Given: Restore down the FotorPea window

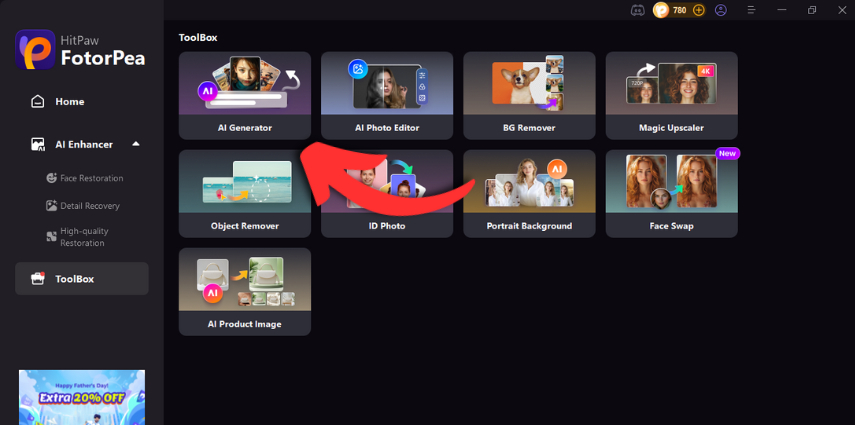Looking at the screenshot, I should click(x=812, y=10).
